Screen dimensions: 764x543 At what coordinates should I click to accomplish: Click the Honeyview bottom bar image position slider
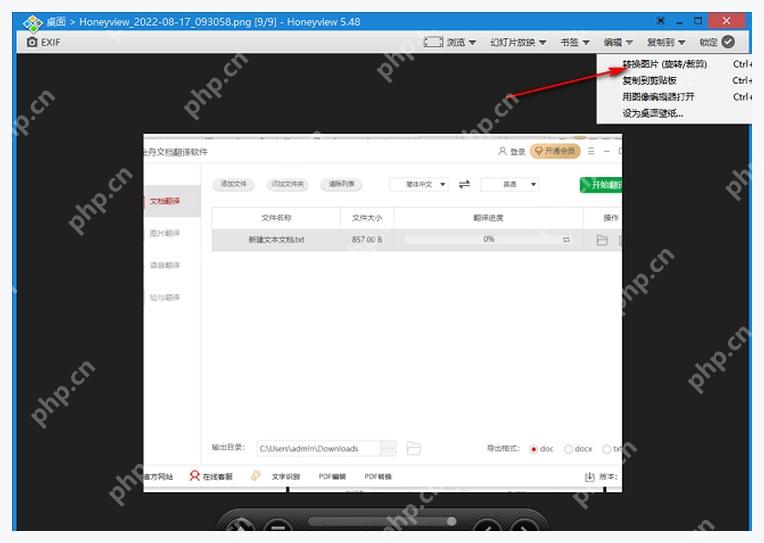click(x=382, y=522)
